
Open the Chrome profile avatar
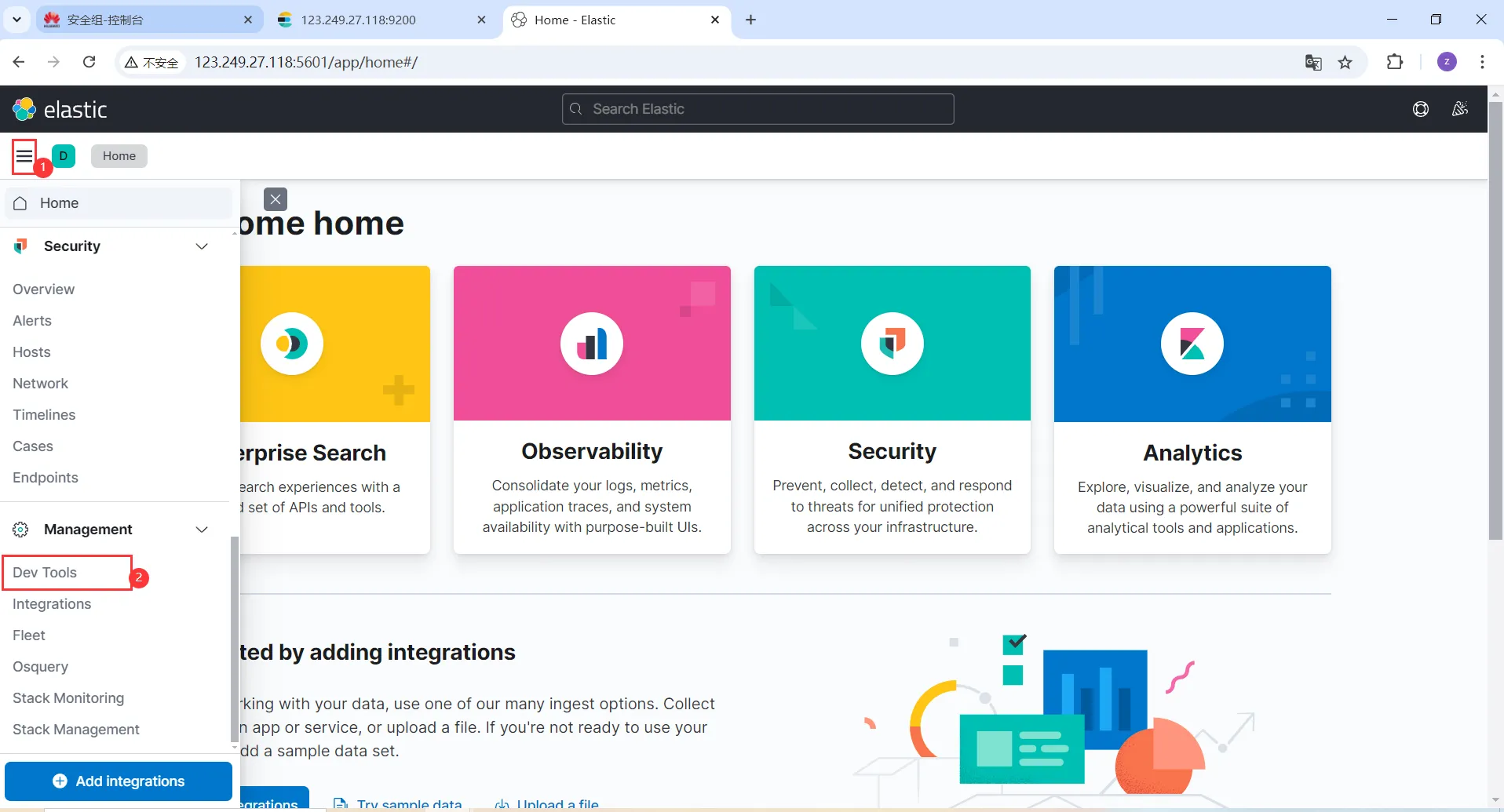tap(1447, 62)
